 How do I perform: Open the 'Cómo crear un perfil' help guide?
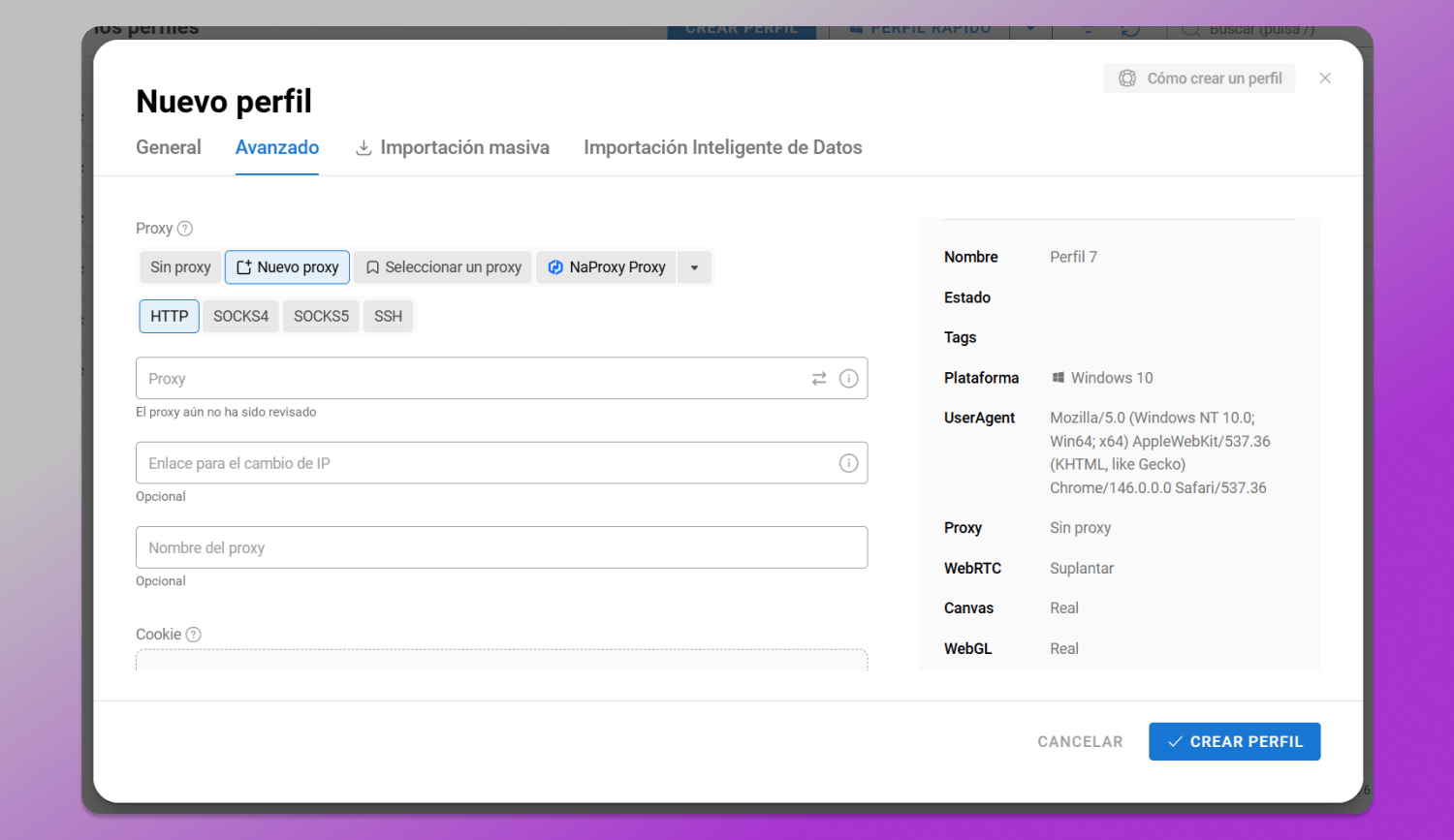pyautogui.click(x=1199, y=78)
